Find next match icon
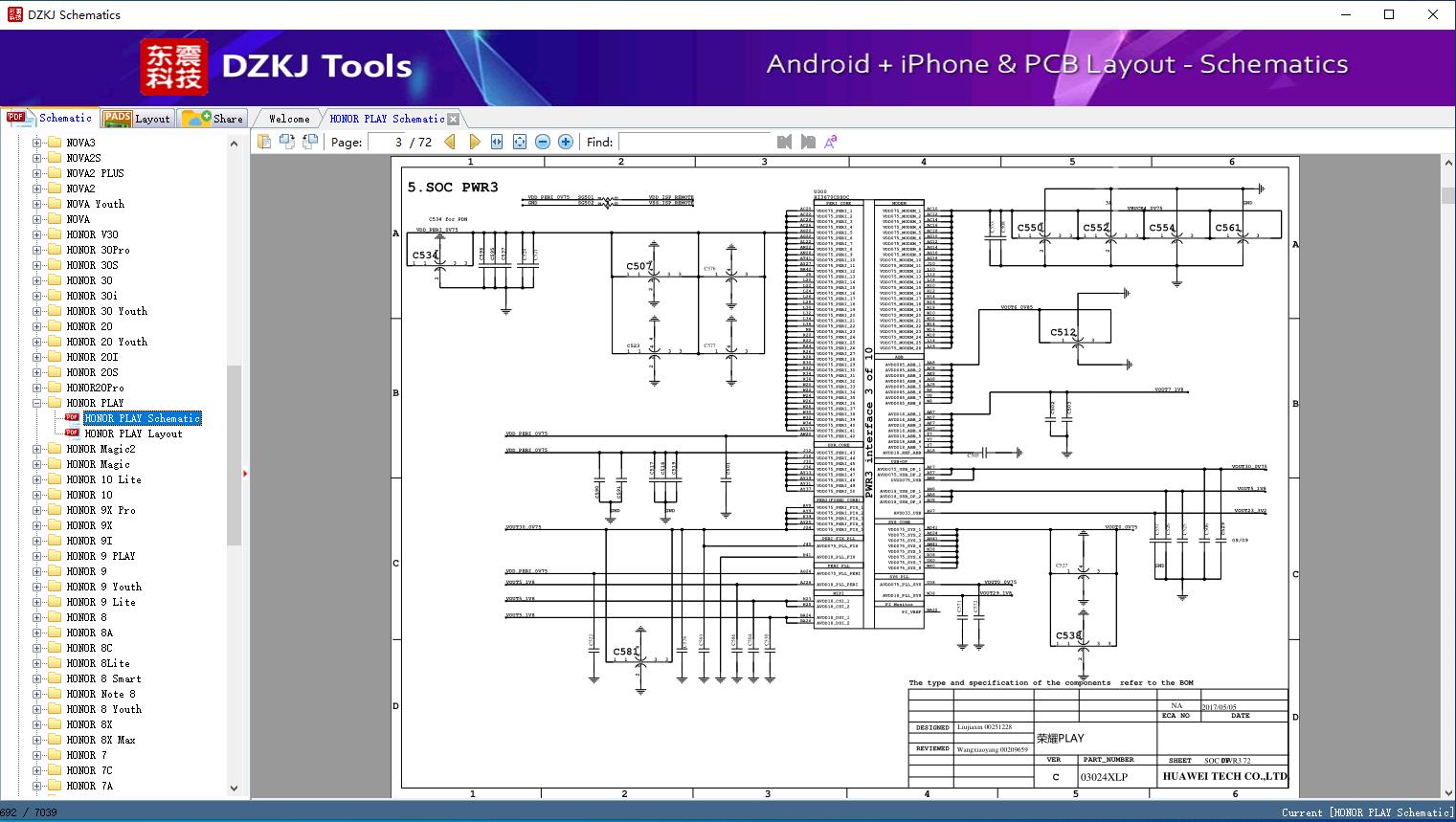 (808, 142)
